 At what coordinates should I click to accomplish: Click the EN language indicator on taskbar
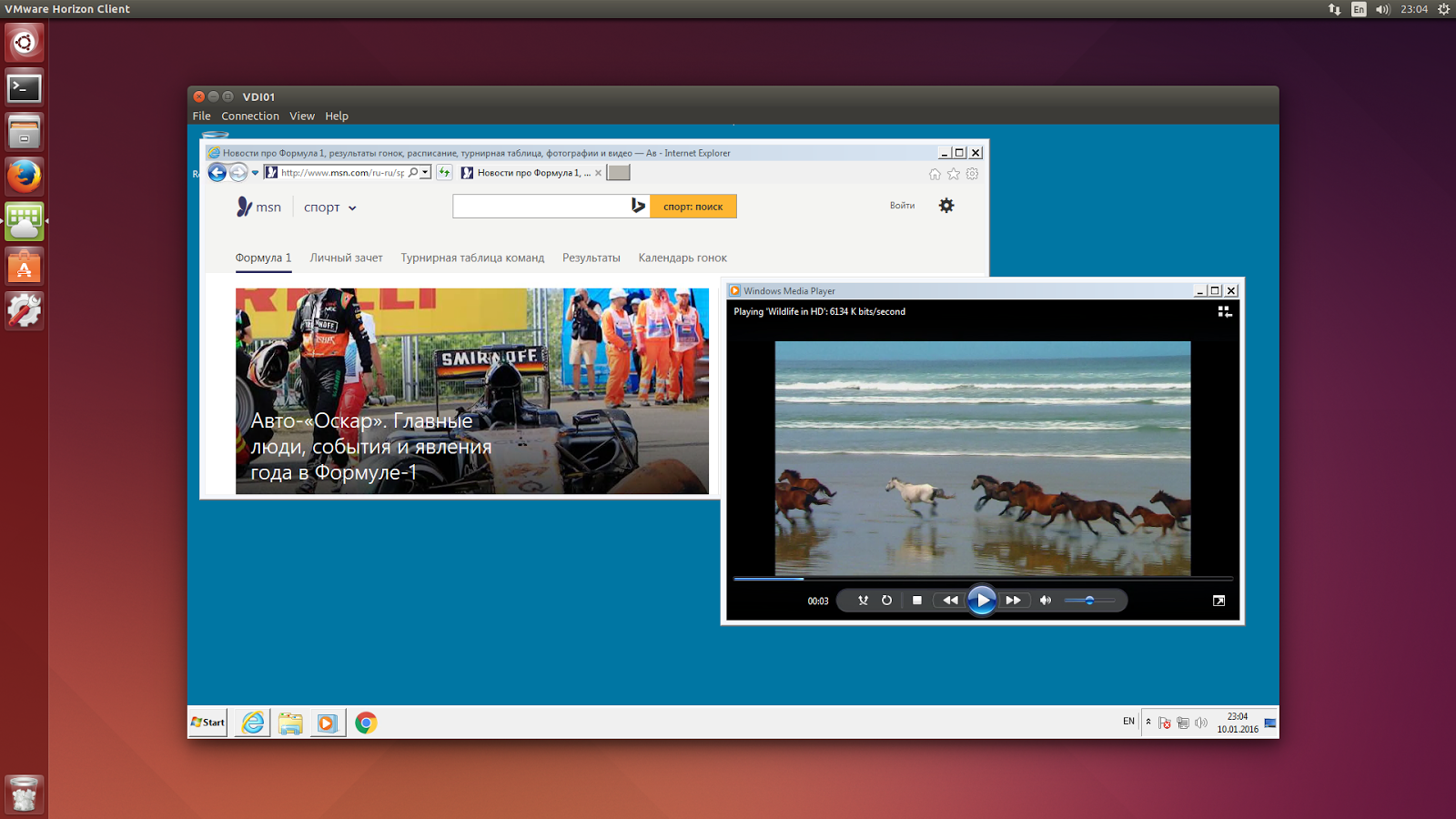(1128, 722)
